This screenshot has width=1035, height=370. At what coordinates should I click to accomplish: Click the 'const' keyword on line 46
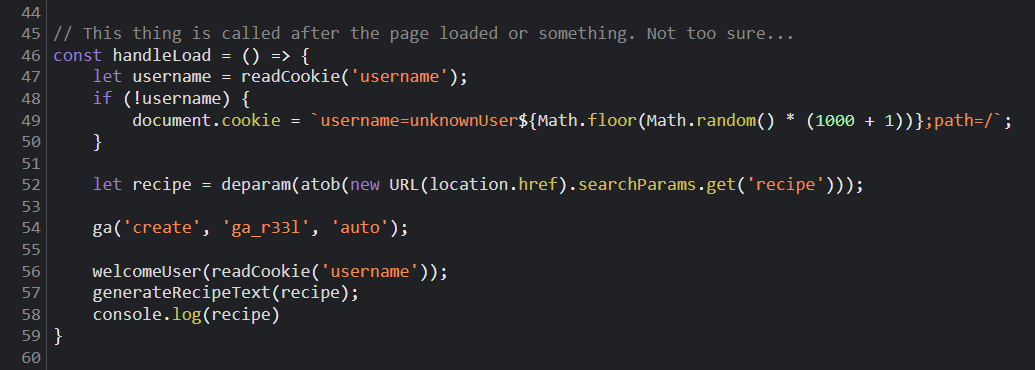click(x=78, y=55)
